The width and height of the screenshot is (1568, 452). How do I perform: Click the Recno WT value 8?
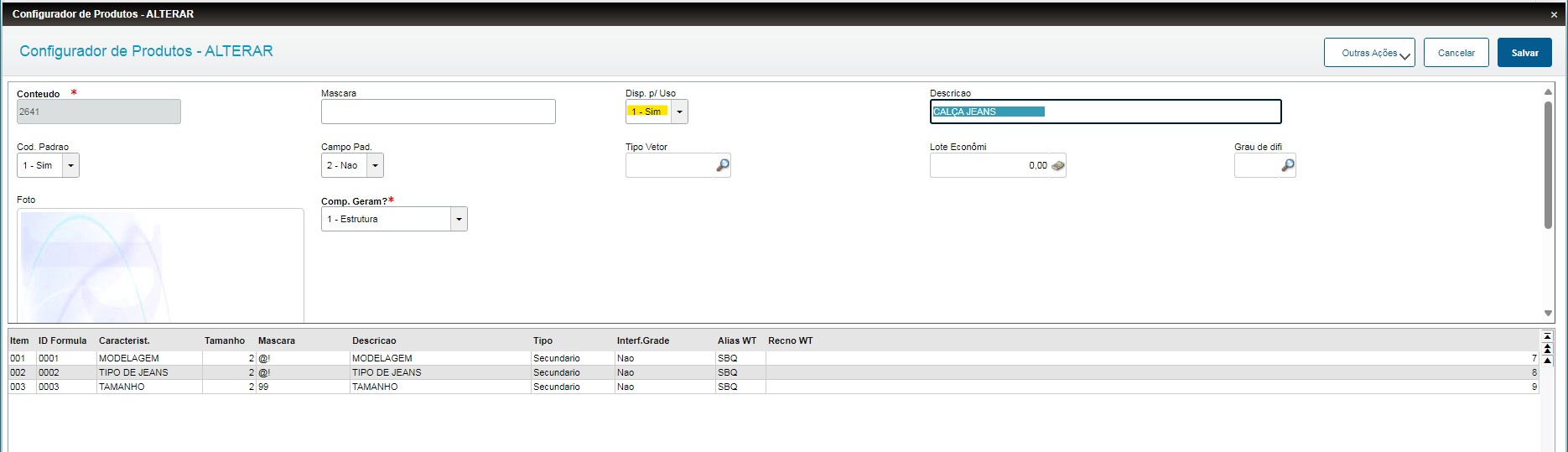tap(1152, 372)
